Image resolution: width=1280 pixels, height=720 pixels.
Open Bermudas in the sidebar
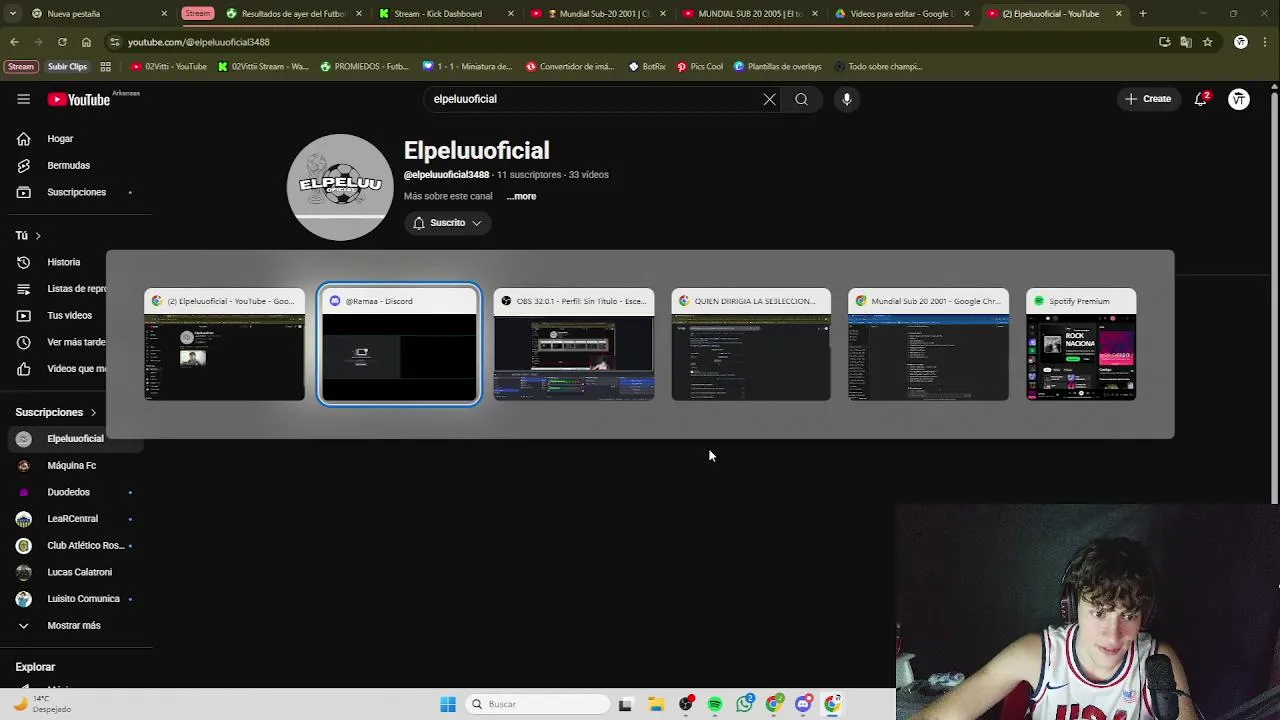pyautogui.click(x=68, y=165)
